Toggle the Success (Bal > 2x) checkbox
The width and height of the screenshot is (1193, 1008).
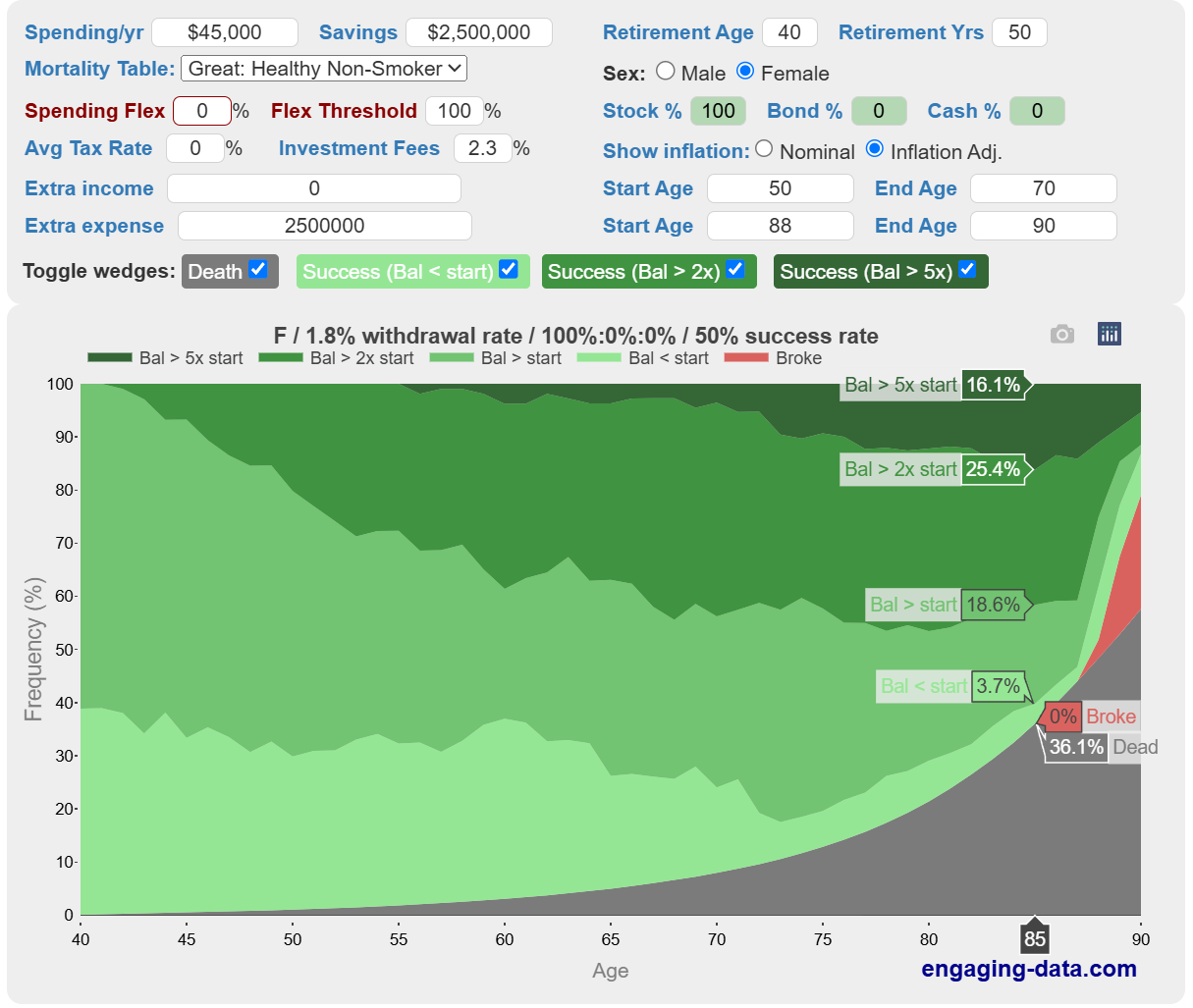coord(735,270)
